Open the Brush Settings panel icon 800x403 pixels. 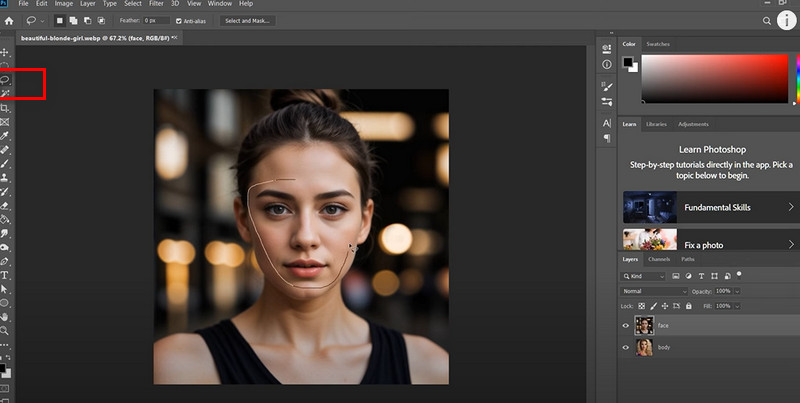coord(607,87)
